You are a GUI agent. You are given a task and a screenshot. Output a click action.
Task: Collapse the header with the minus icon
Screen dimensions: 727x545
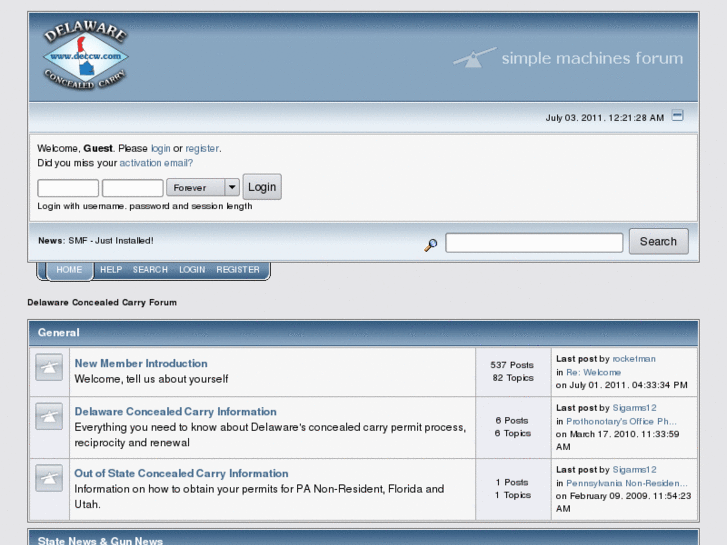coord(677,115)
